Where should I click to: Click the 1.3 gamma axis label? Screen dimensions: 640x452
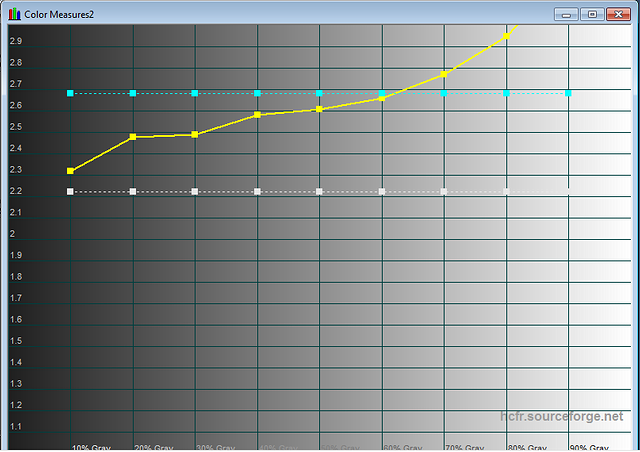16,384
